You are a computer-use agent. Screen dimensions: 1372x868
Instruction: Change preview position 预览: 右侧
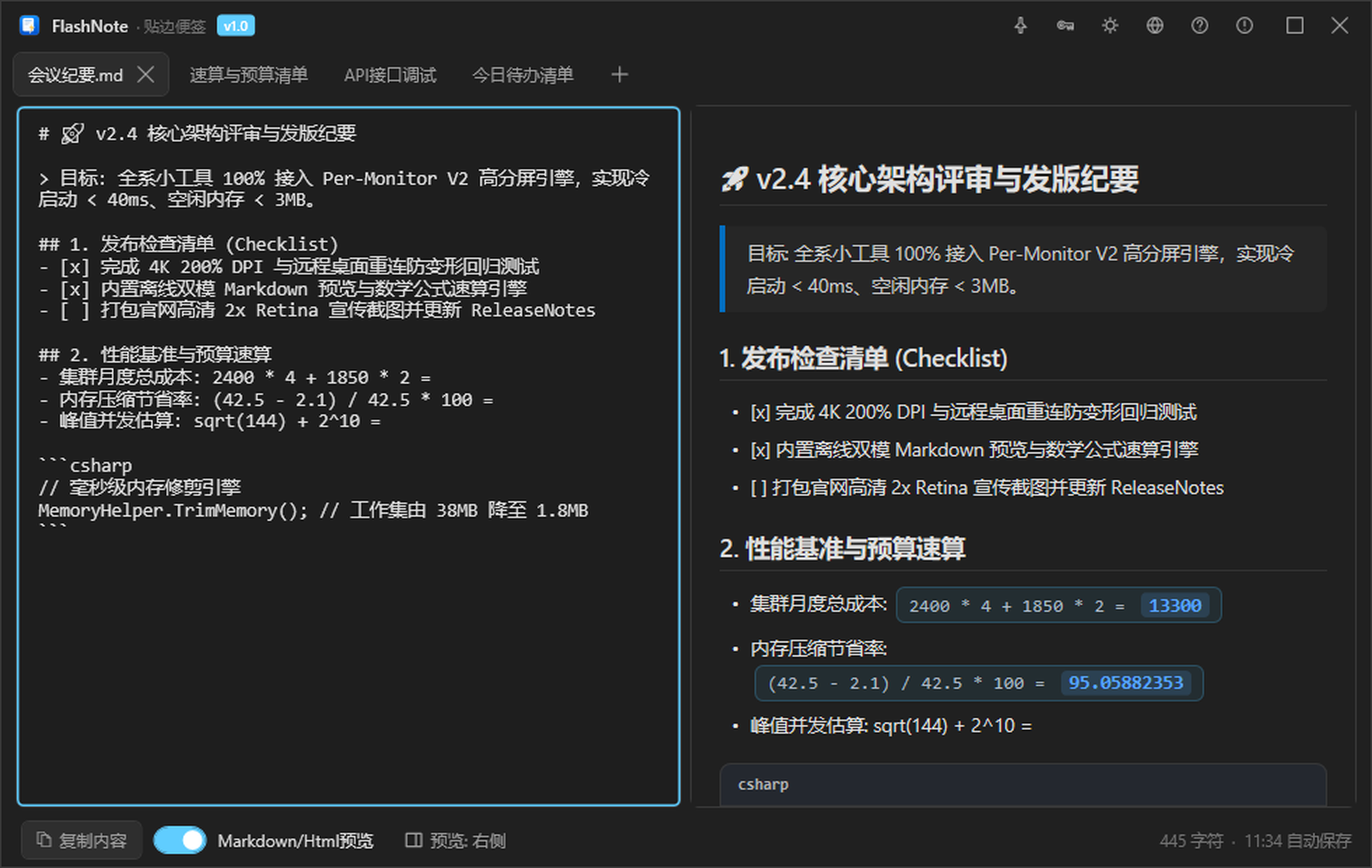click(x=456, y=840)
